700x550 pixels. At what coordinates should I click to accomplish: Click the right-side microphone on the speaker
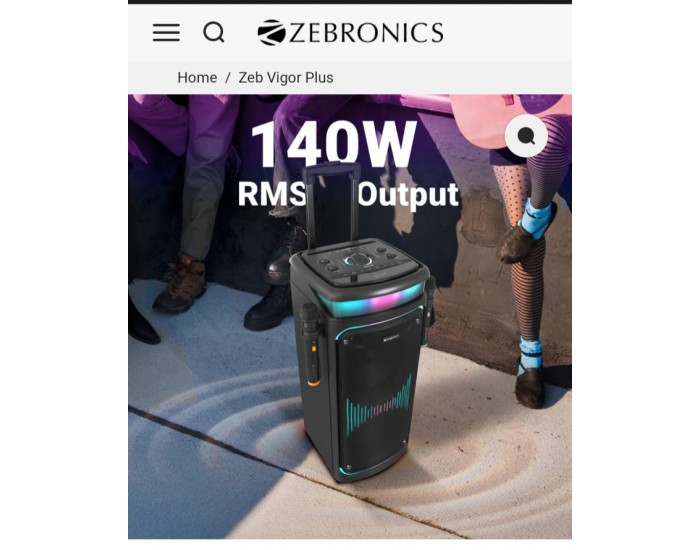(x=429, y=308)
